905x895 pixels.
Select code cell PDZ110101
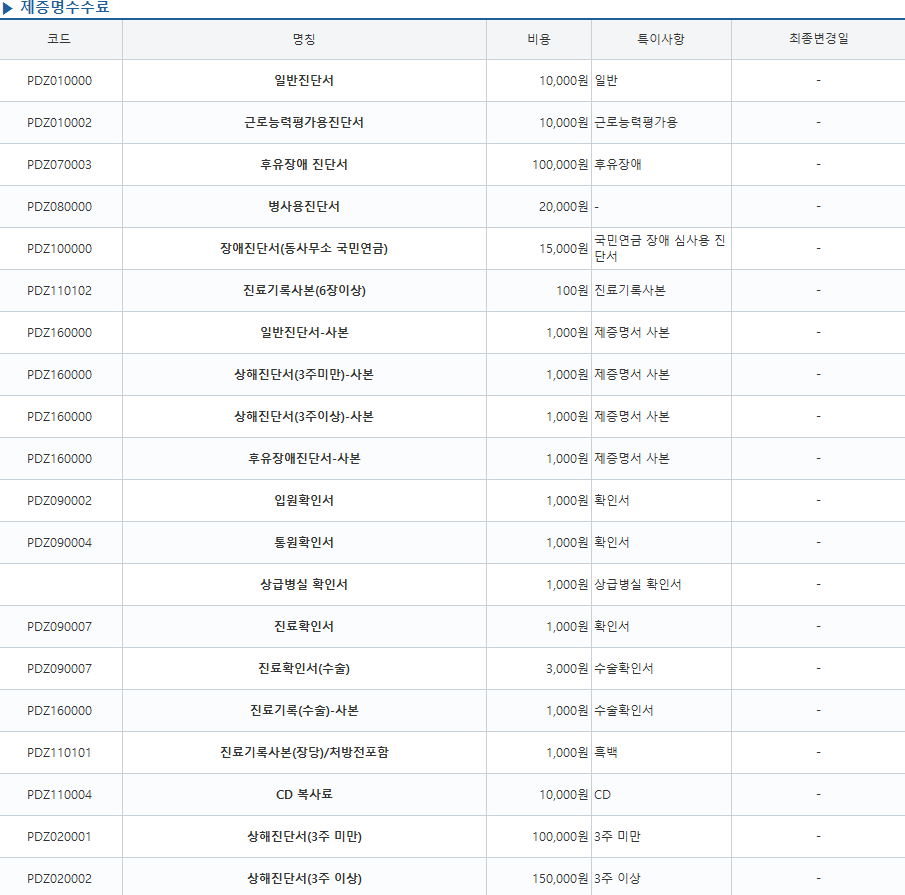59,753
